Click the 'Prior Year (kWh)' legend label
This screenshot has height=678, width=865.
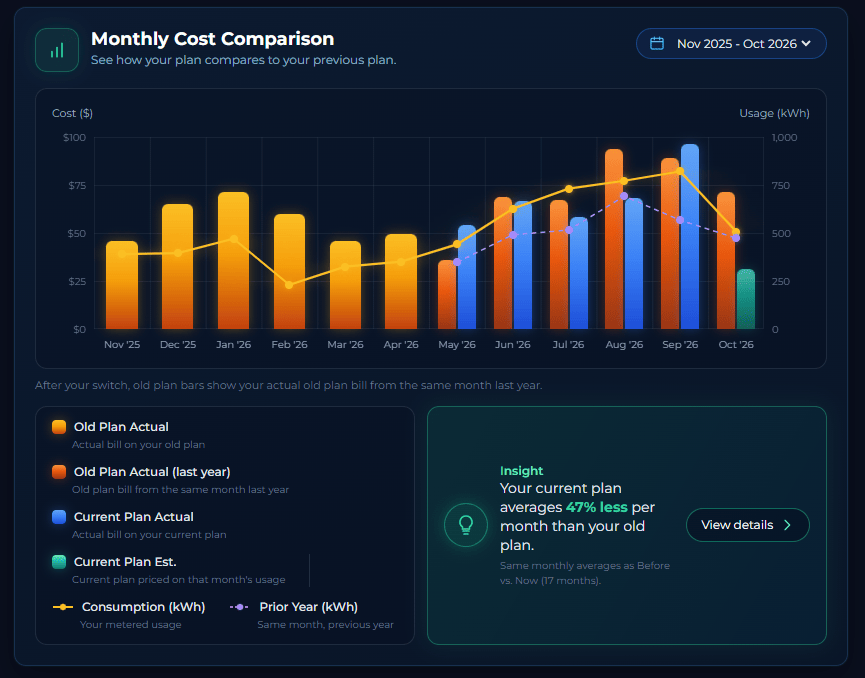308,607
